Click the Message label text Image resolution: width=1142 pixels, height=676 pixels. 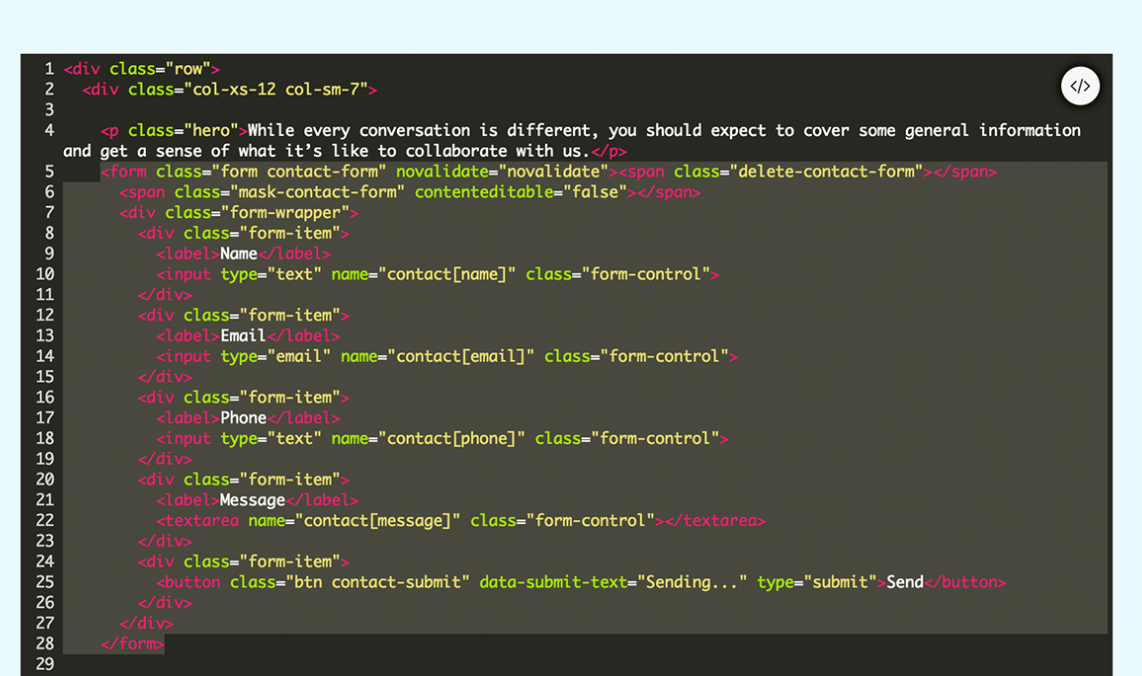[x=253, y=500]
